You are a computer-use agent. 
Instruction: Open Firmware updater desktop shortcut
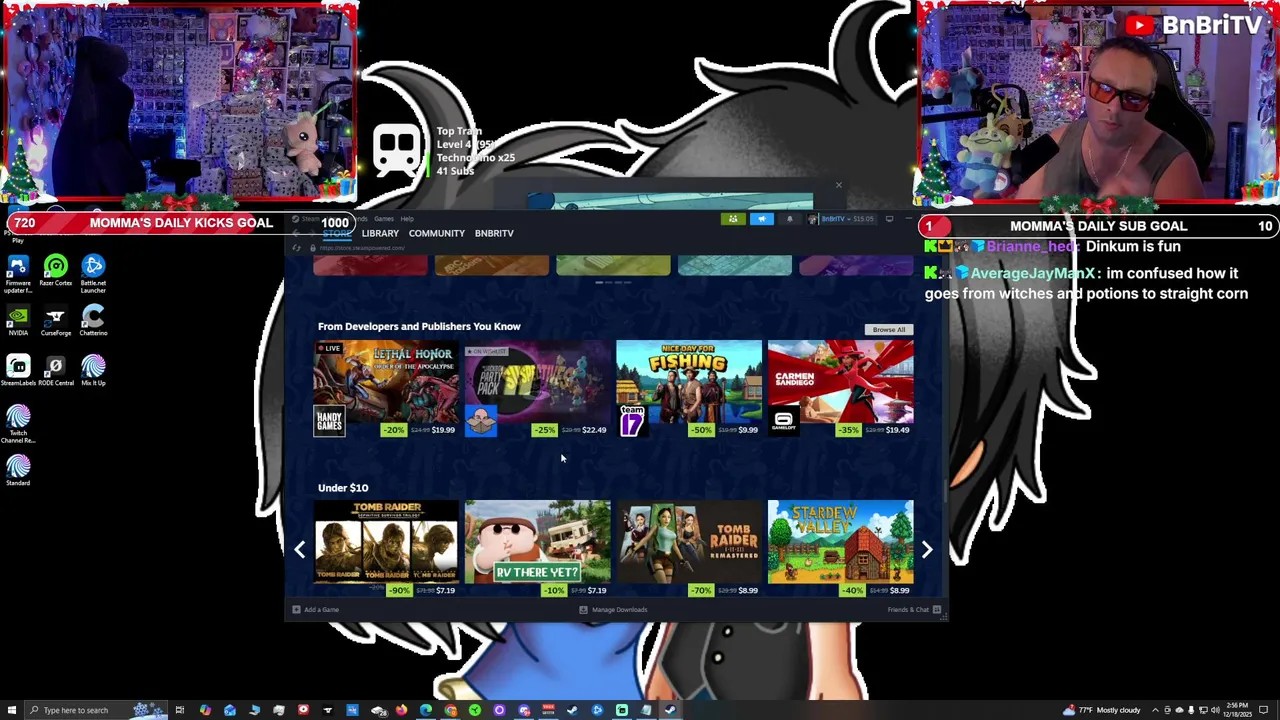tap(18, 273)
